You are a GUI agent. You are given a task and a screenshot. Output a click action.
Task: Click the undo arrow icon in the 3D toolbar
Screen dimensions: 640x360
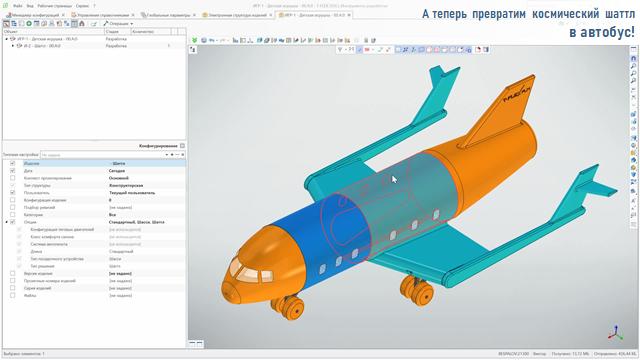211,40
